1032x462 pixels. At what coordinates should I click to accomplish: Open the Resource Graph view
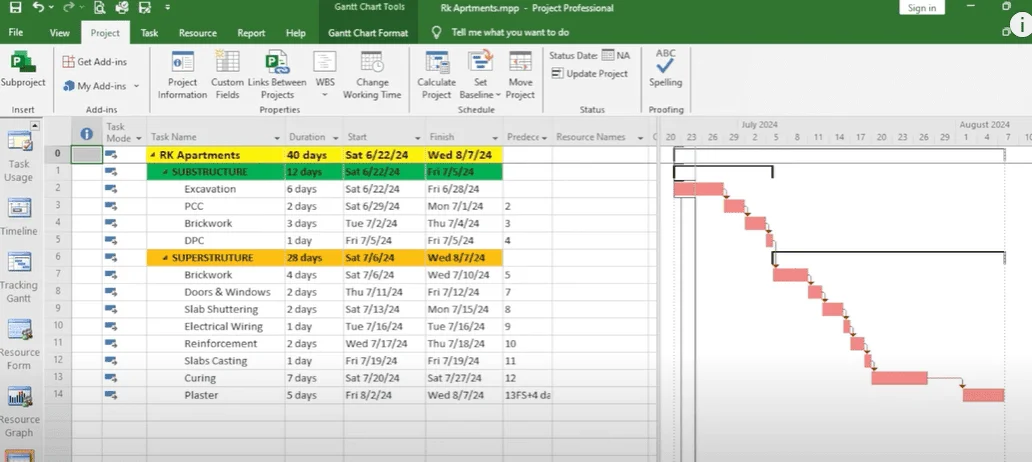(18, 412)
